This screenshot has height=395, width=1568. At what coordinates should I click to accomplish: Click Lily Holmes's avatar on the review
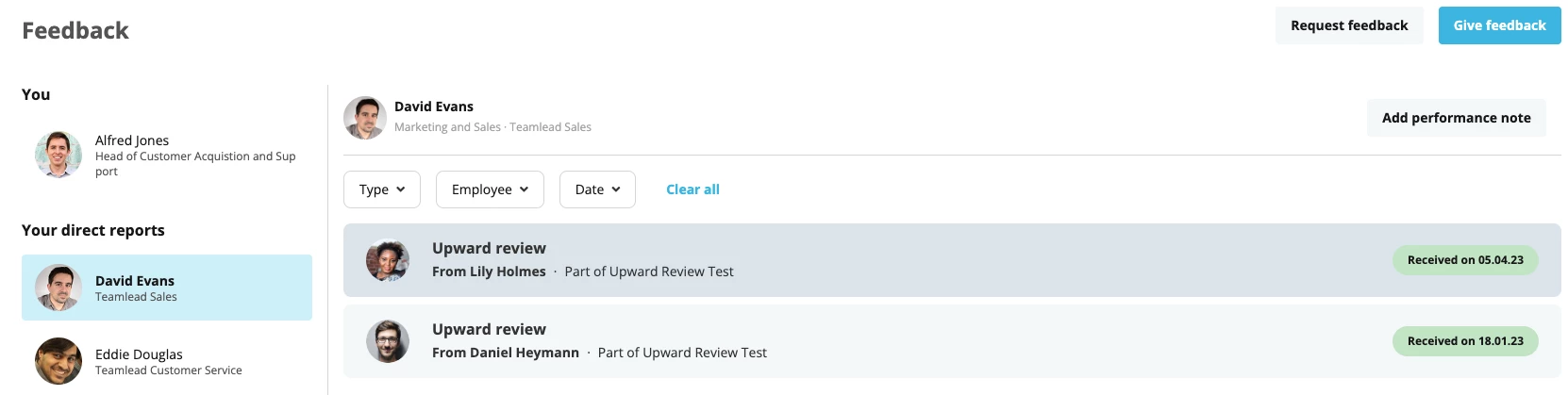tap(388, 260)
